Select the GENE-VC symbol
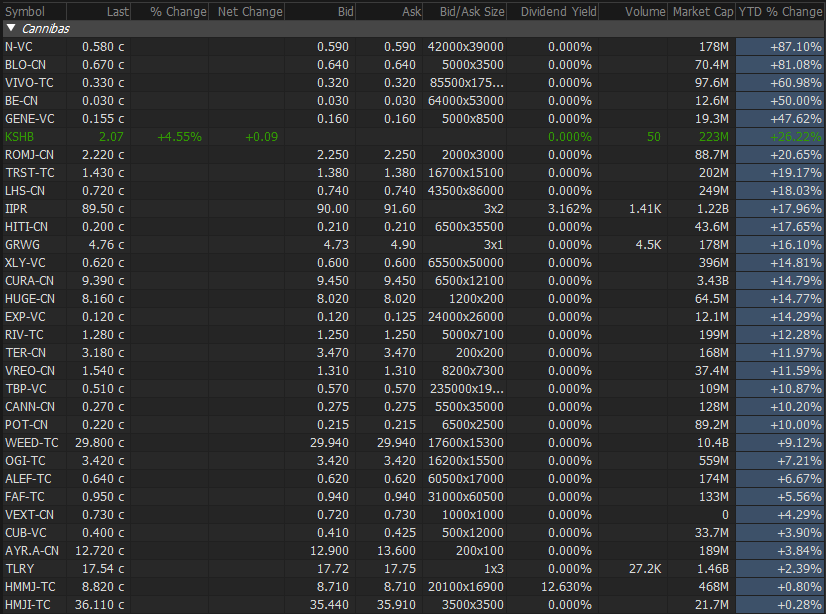Viewport: 826px width, 614px height. pos(30,118)
